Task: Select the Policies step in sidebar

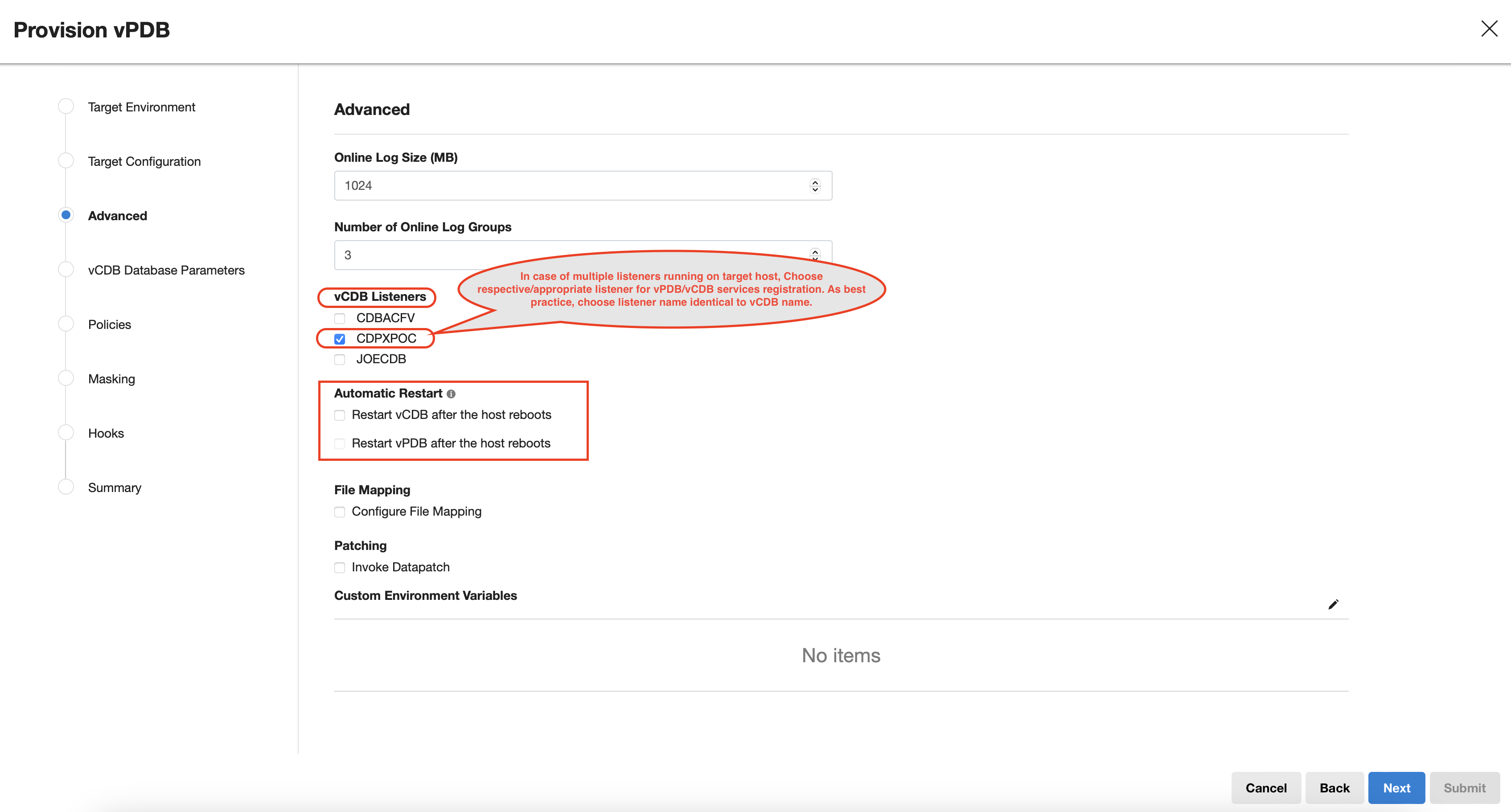Action: [109, 325]
